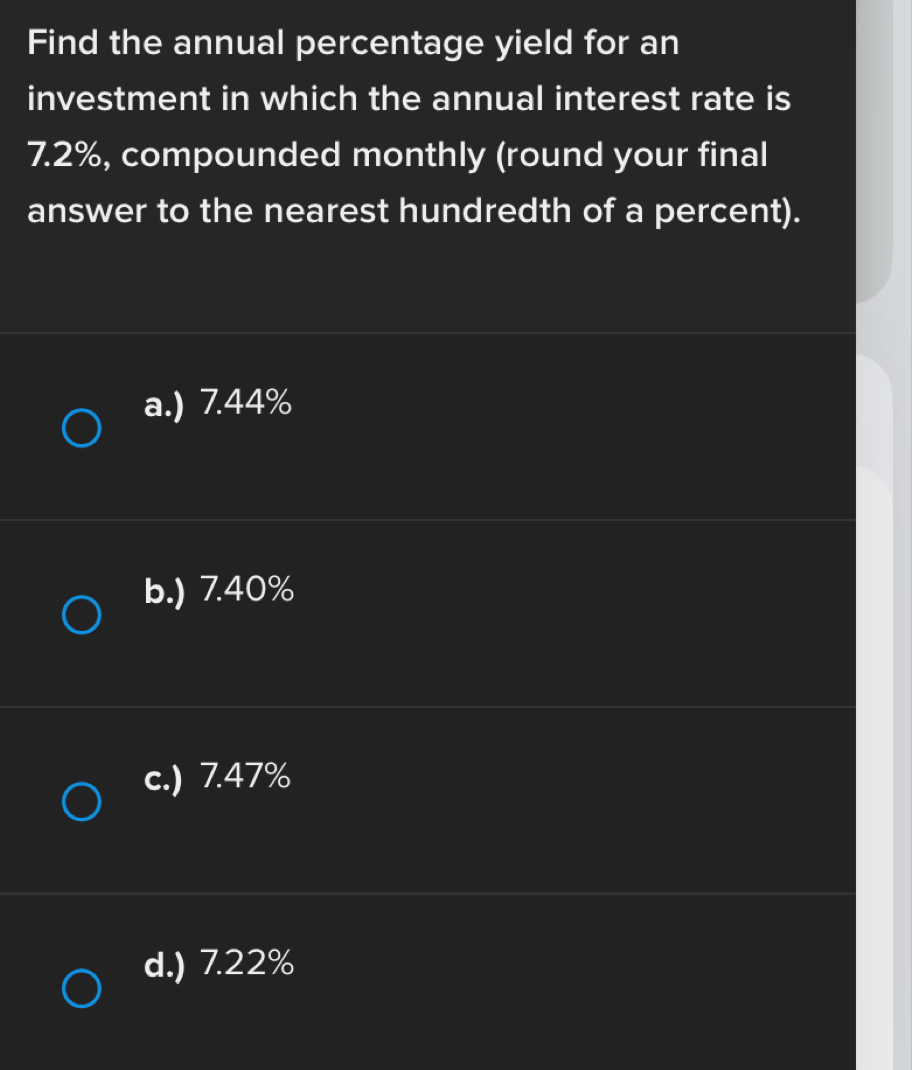Click the 7.47% answer value
The image size is (912, 1070).
246,775
